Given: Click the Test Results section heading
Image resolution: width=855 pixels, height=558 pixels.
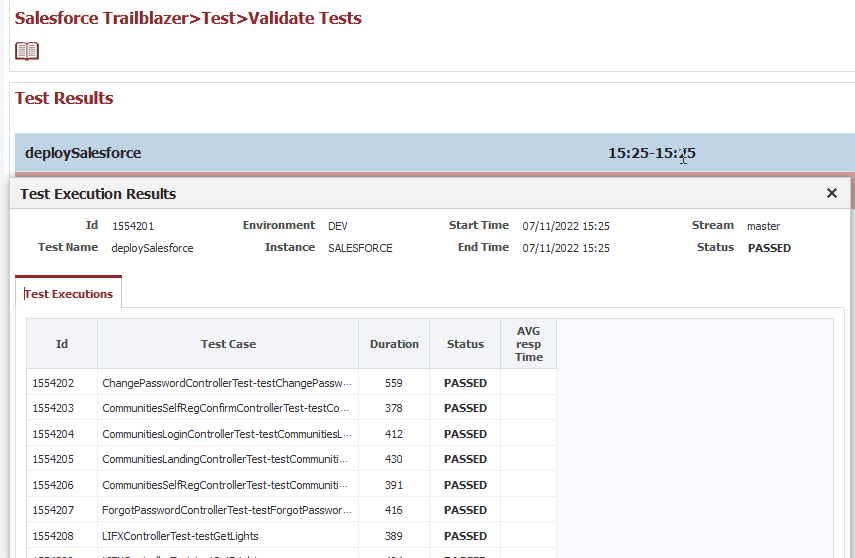Looking at the screenshot, I should [64, 98].
